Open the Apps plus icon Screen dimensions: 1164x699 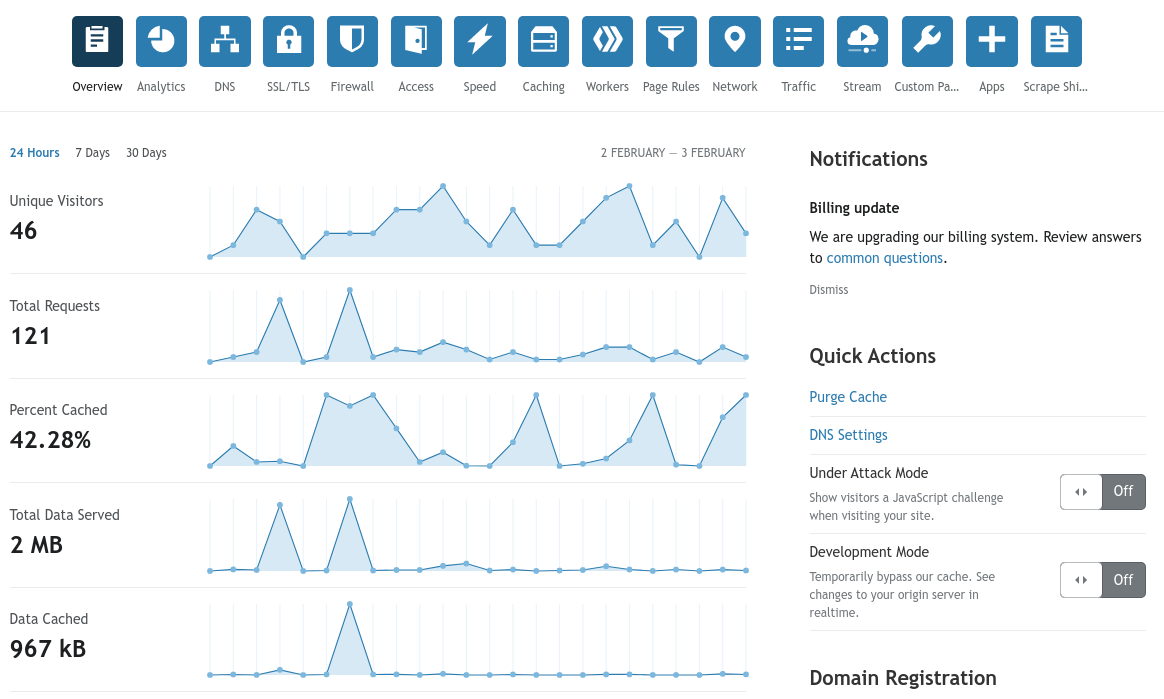pos(992,41)
